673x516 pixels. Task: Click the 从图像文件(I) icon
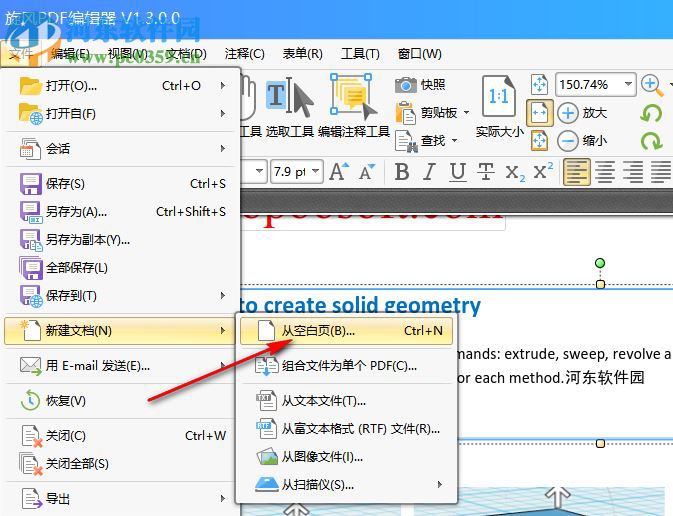pos(267,457)
